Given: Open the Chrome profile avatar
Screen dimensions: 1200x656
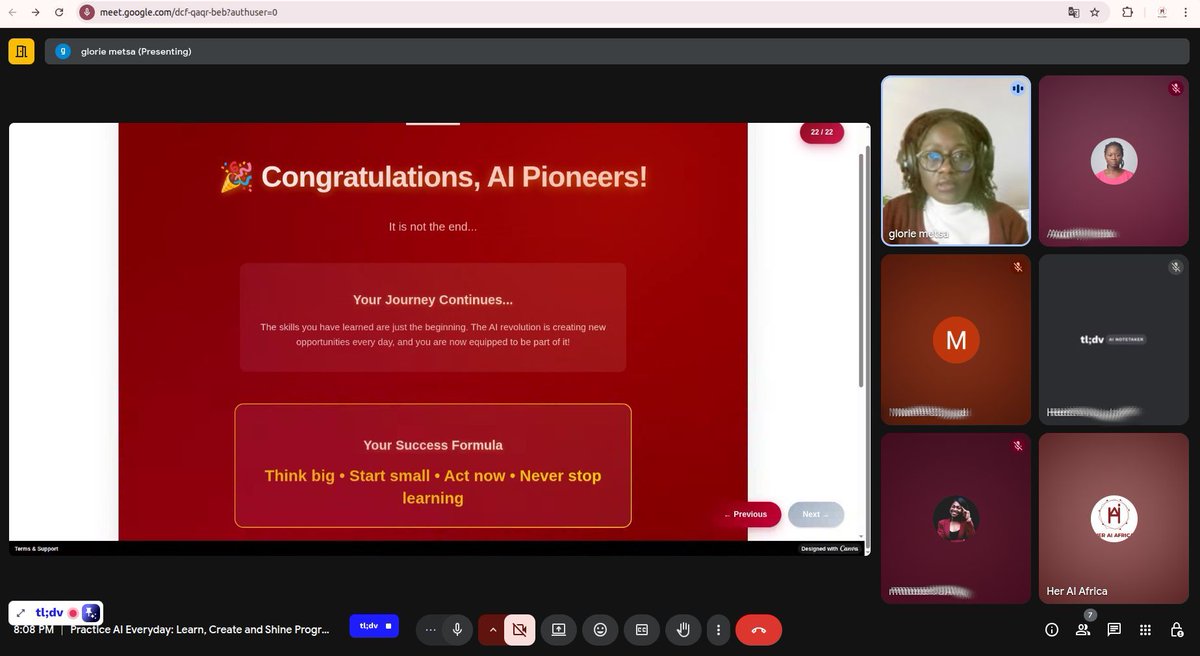Looking at the screenshot, I should pyautogui.click(x=1162, y=12).
